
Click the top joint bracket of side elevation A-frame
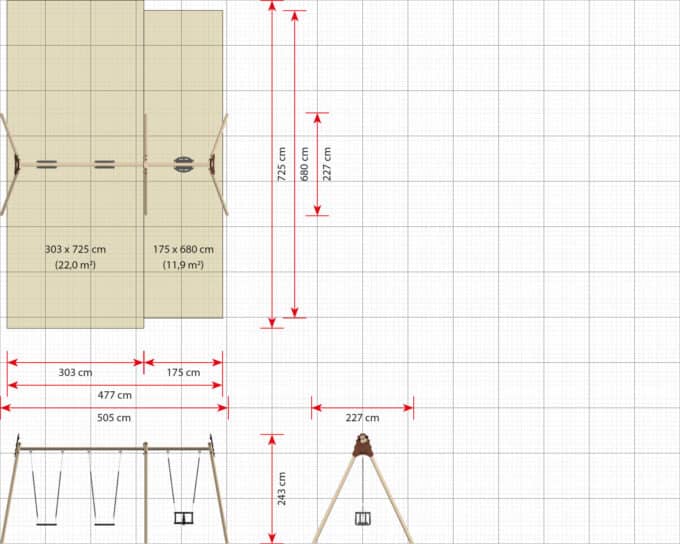point(361,444)
